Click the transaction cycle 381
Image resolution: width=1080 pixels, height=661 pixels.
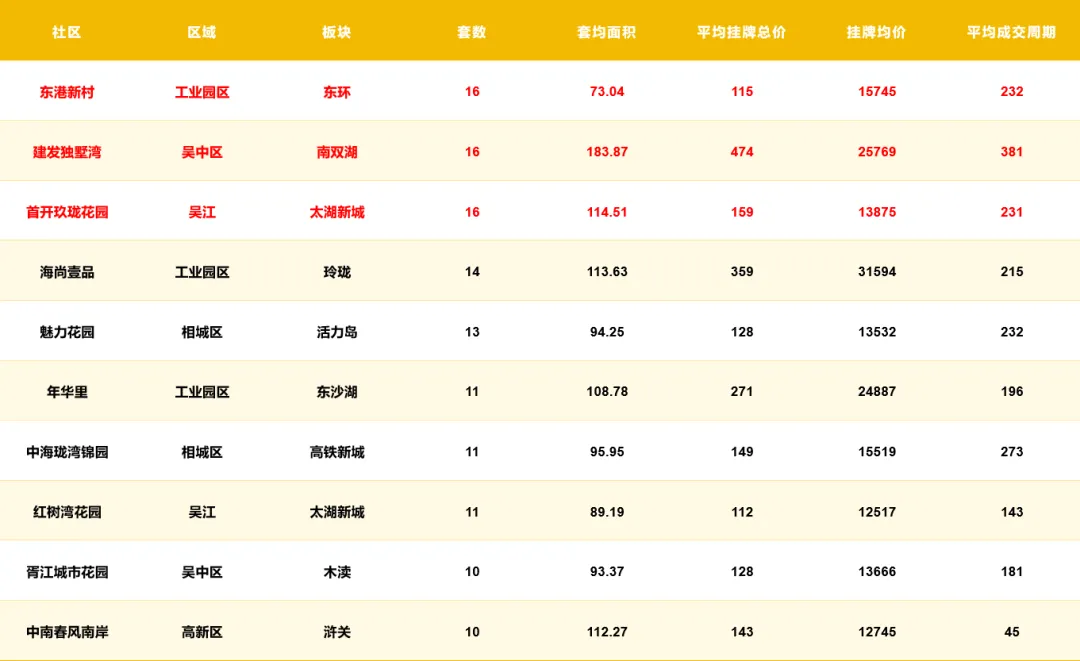click(1012, 151)
